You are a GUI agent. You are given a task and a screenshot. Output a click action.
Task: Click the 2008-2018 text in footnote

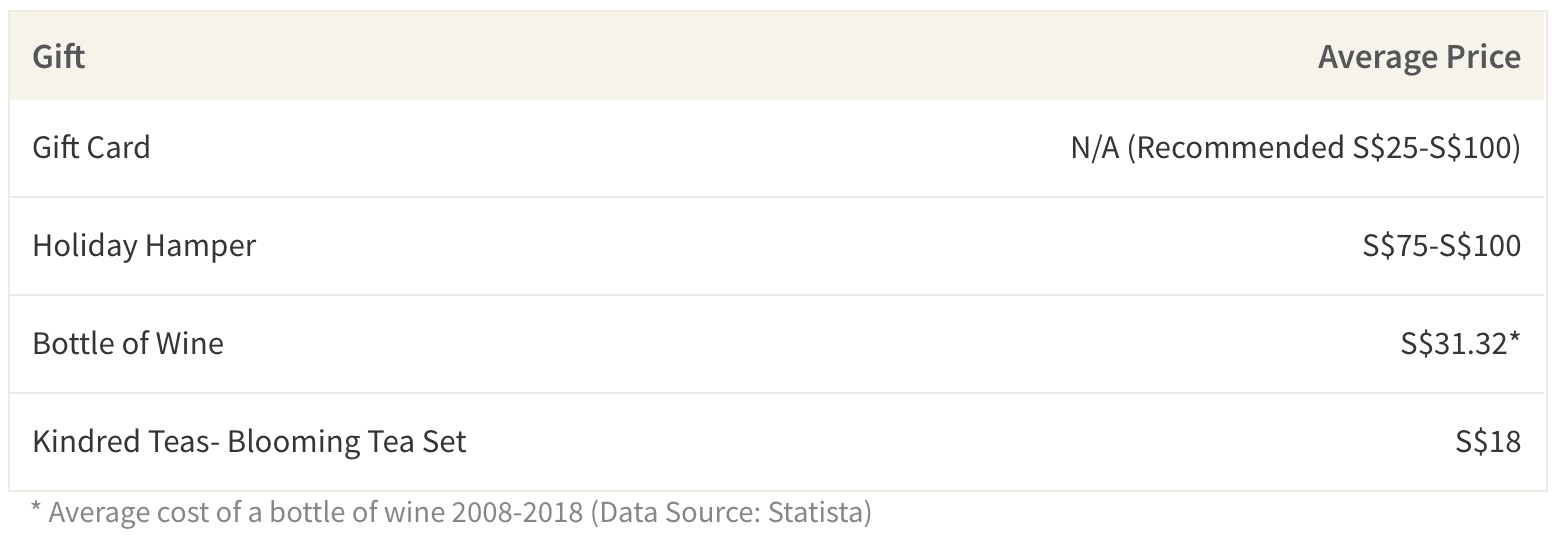point(517,513)
